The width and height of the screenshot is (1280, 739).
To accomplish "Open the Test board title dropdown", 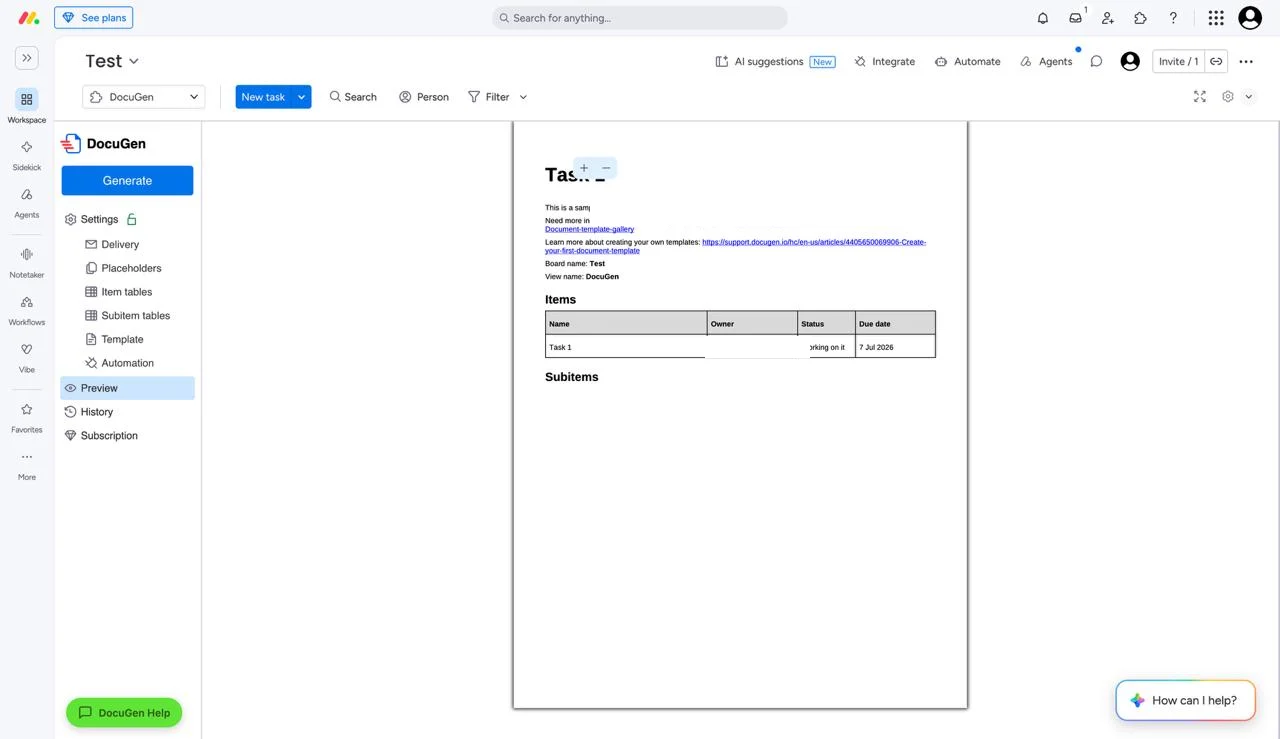I will point(112,61).
